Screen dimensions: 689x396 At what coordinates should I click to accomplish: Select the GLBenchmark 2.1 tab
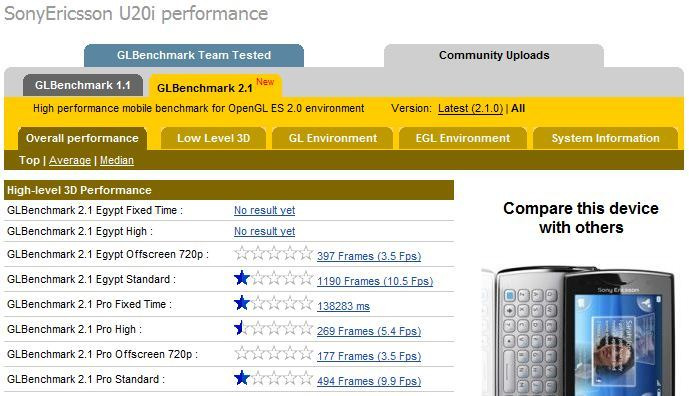pyautogui.click(x=215, y=86)
